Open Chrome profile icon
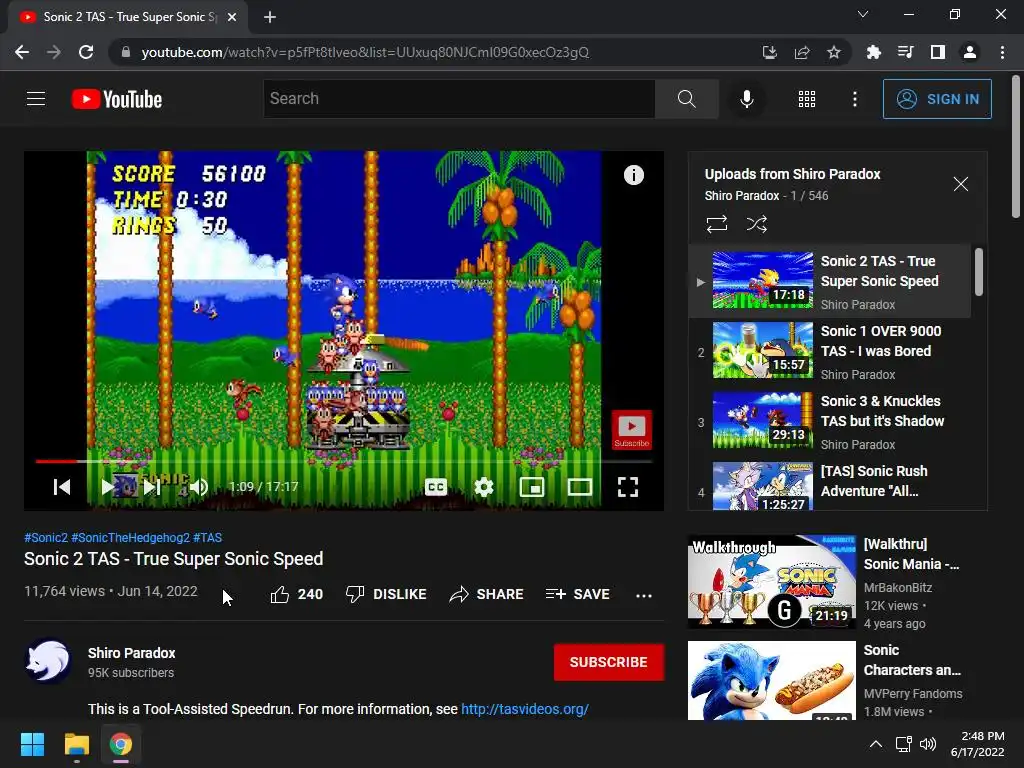Image resolution: width=1024 pixels, height=768 pixels. click(x=970, y=52)
